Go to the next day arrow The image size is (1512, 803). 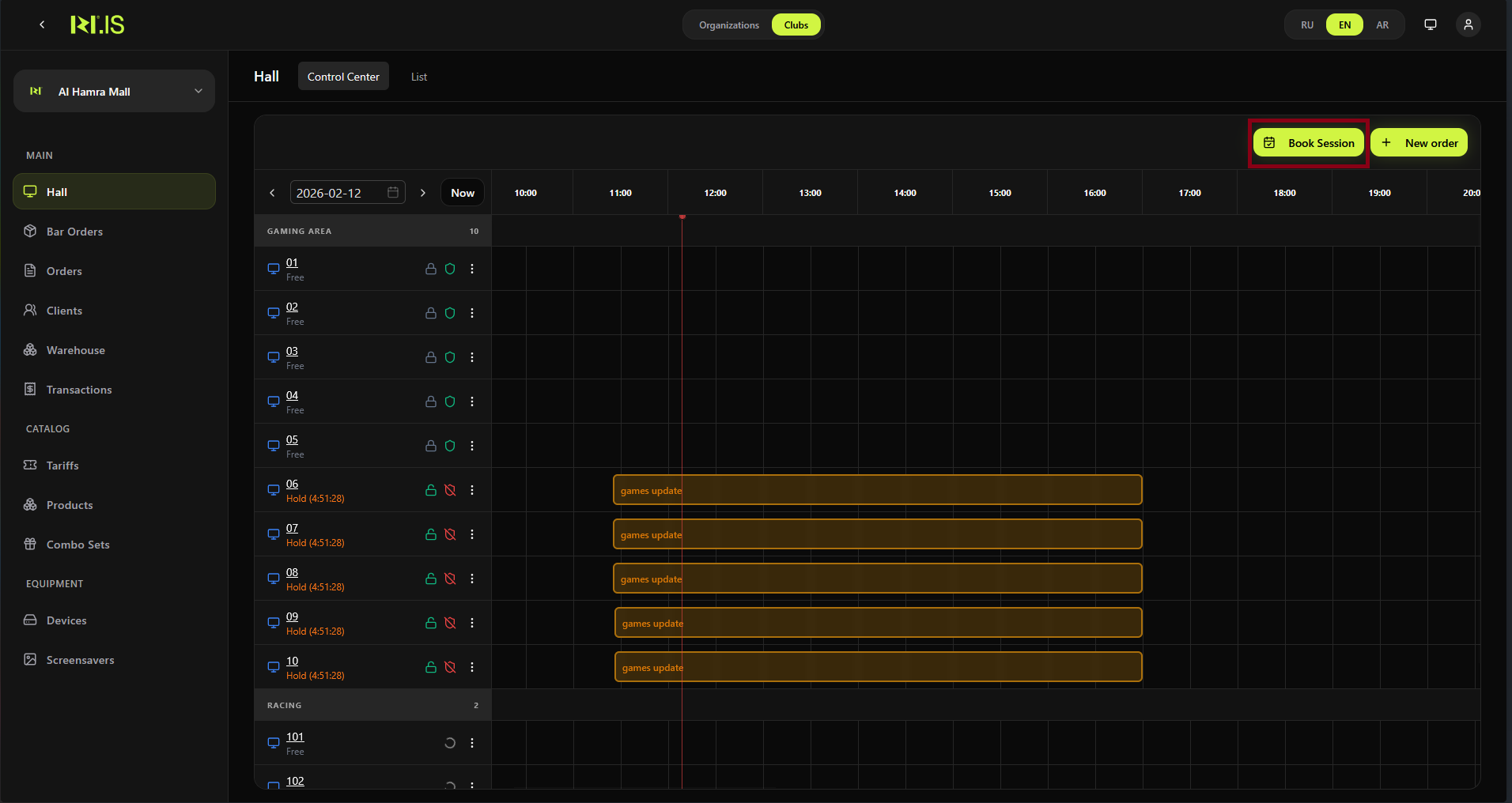423,193
